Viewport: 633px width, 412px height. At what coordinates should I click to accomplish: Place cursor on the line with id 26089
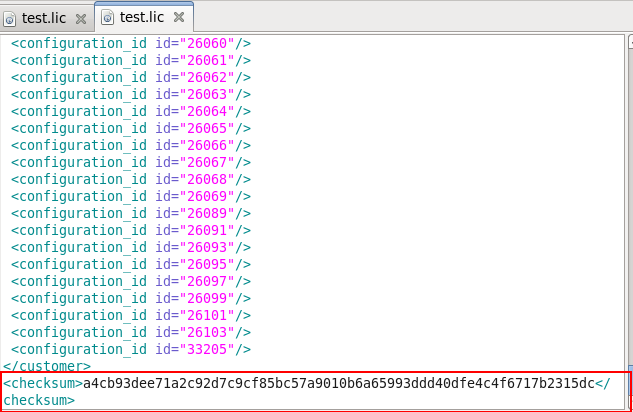130,213
